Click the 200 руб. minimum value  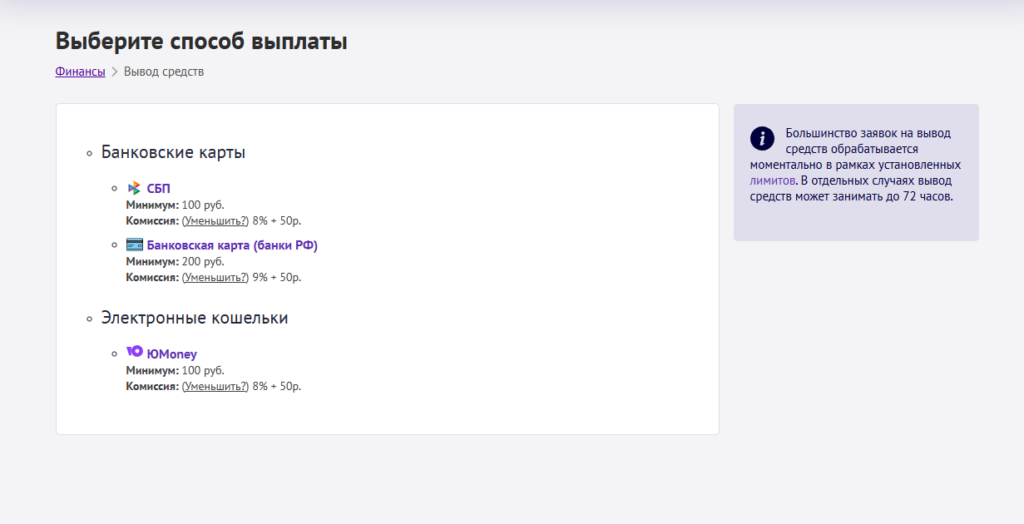[203, 261]
